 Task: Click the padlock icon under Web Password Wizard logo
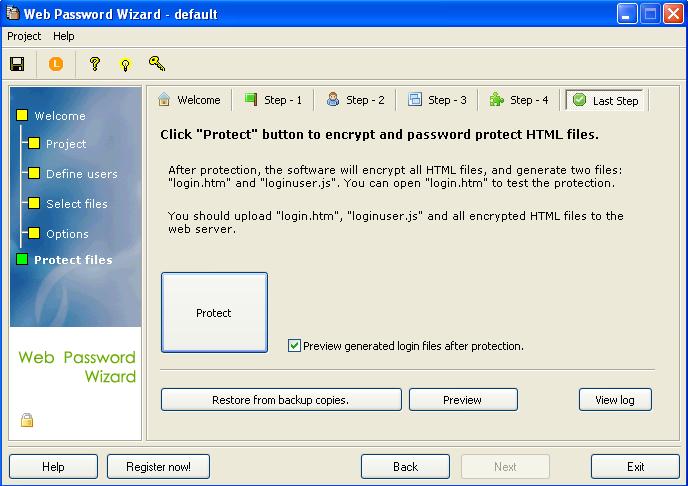pos(27,420)
